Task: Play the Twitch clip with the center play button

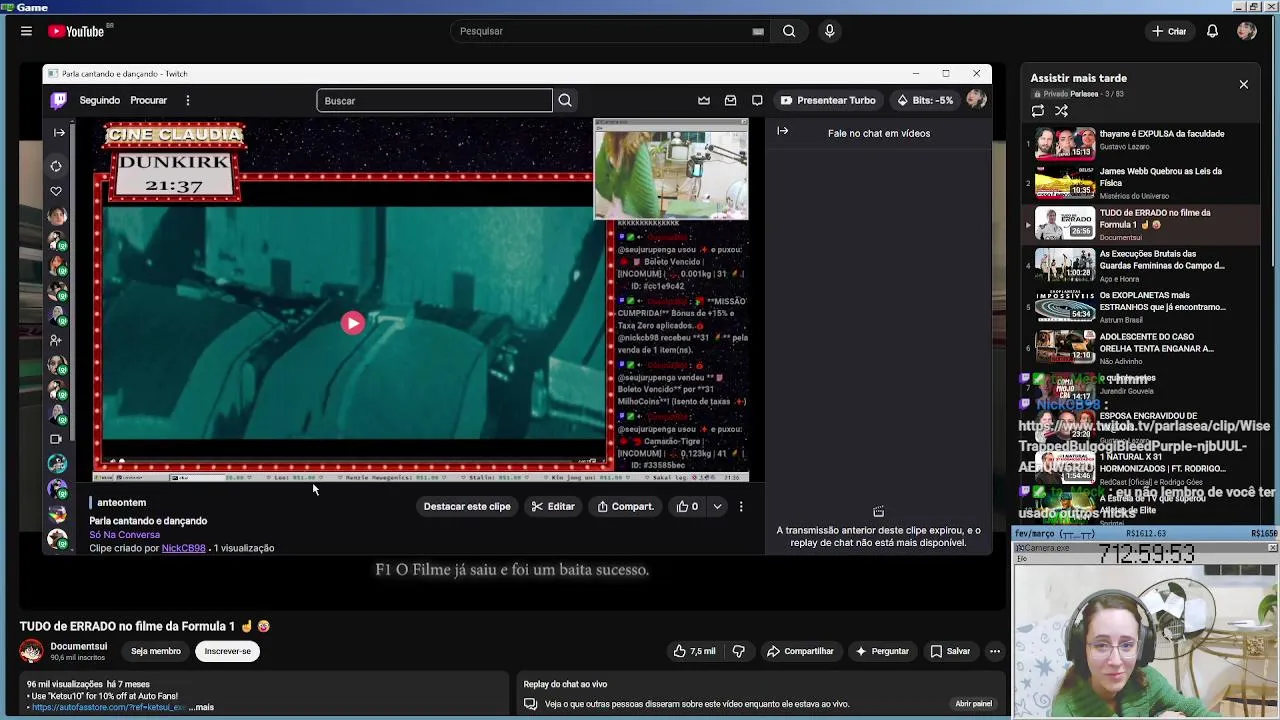Action: 353,322
